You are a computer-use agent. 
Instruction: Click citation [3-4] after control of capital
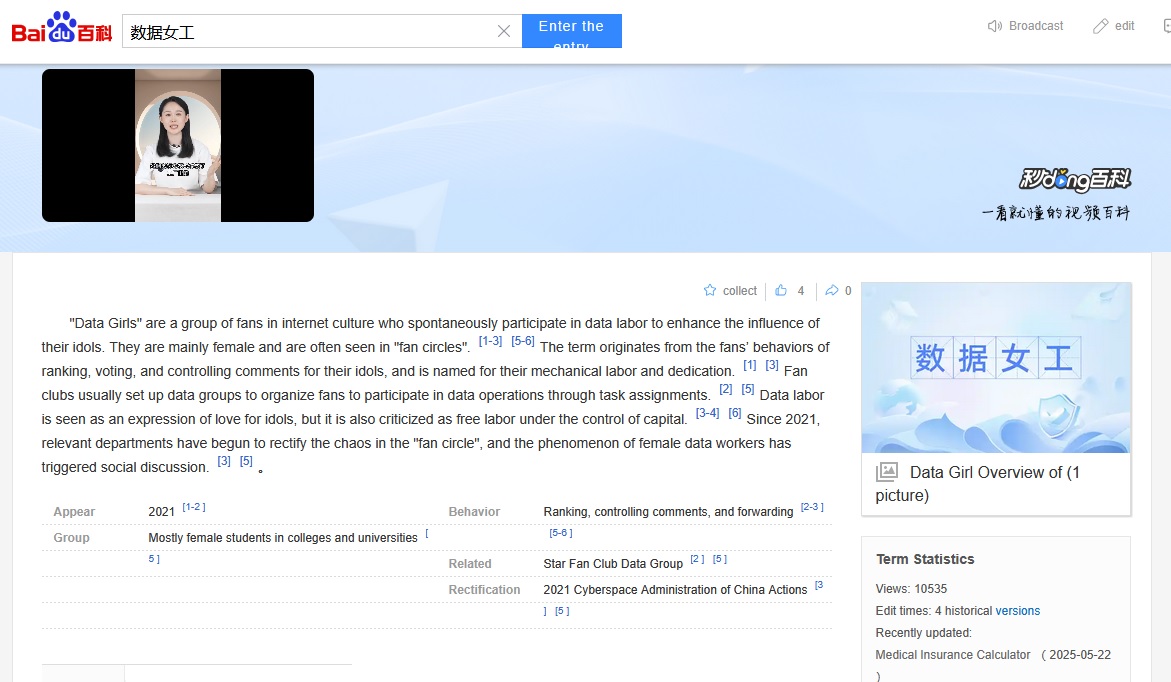pyautogui.click(x=708, y=413)
